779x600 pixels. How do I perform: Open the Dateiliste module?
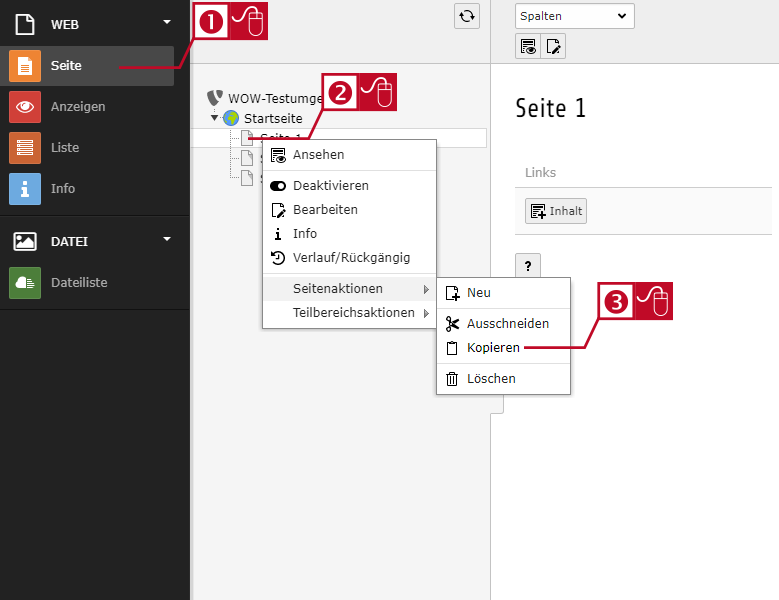87,283
